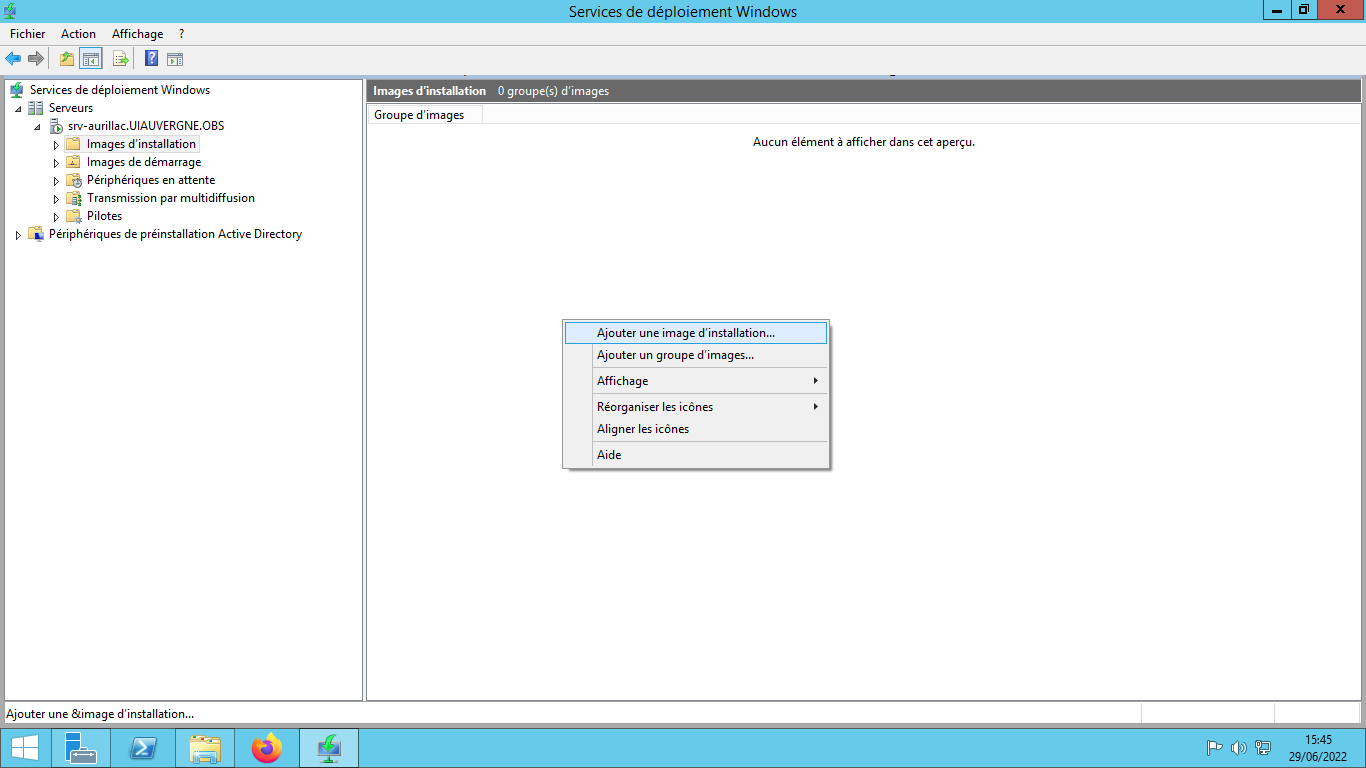Viewport: 1366px width, 768px height.
Task: Open File Explorer from the taskbar
Action: [x=205, y=748]
